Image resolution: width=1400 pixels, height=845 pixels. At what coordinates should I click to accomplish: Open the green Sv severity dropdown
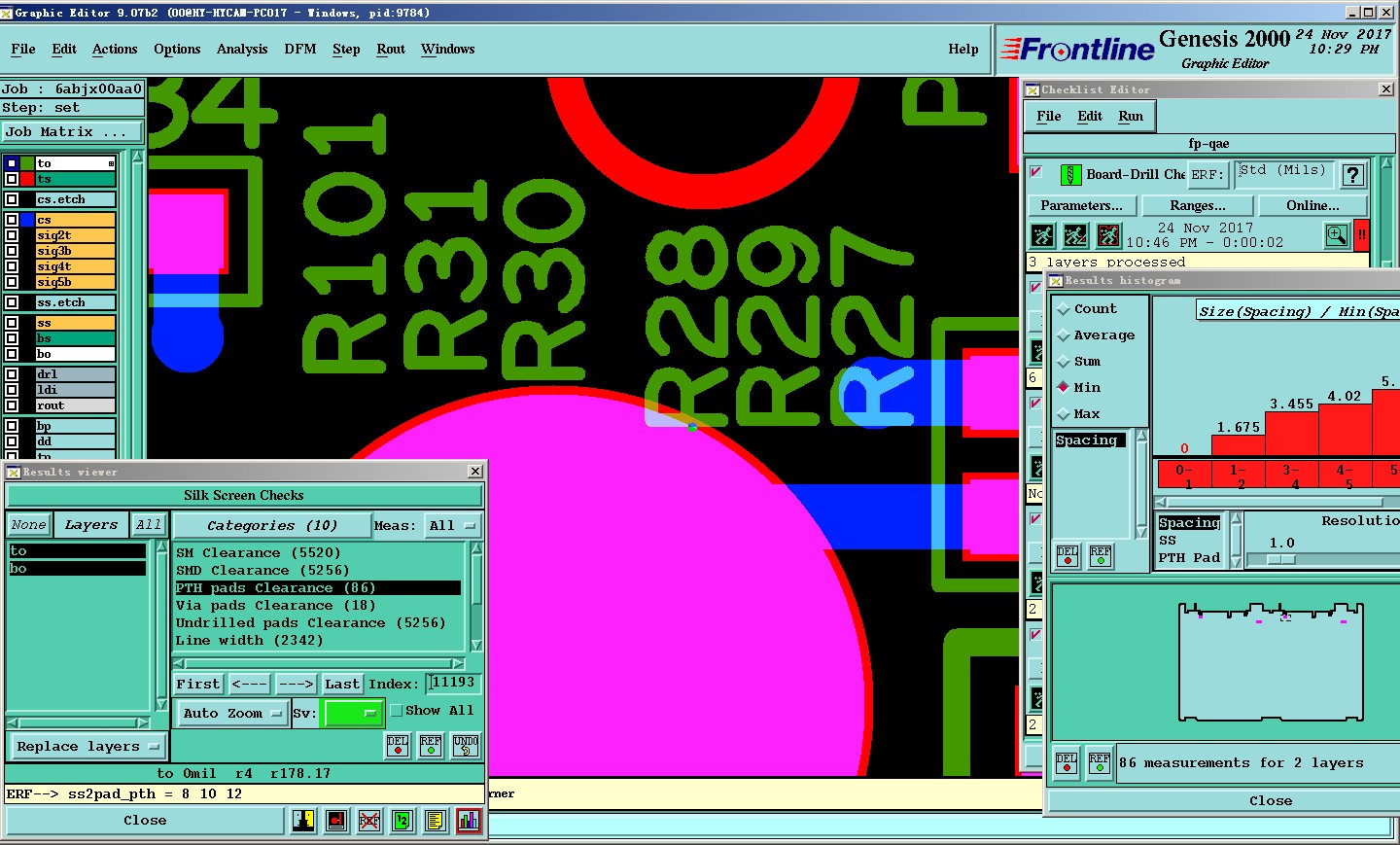[351, 714]
